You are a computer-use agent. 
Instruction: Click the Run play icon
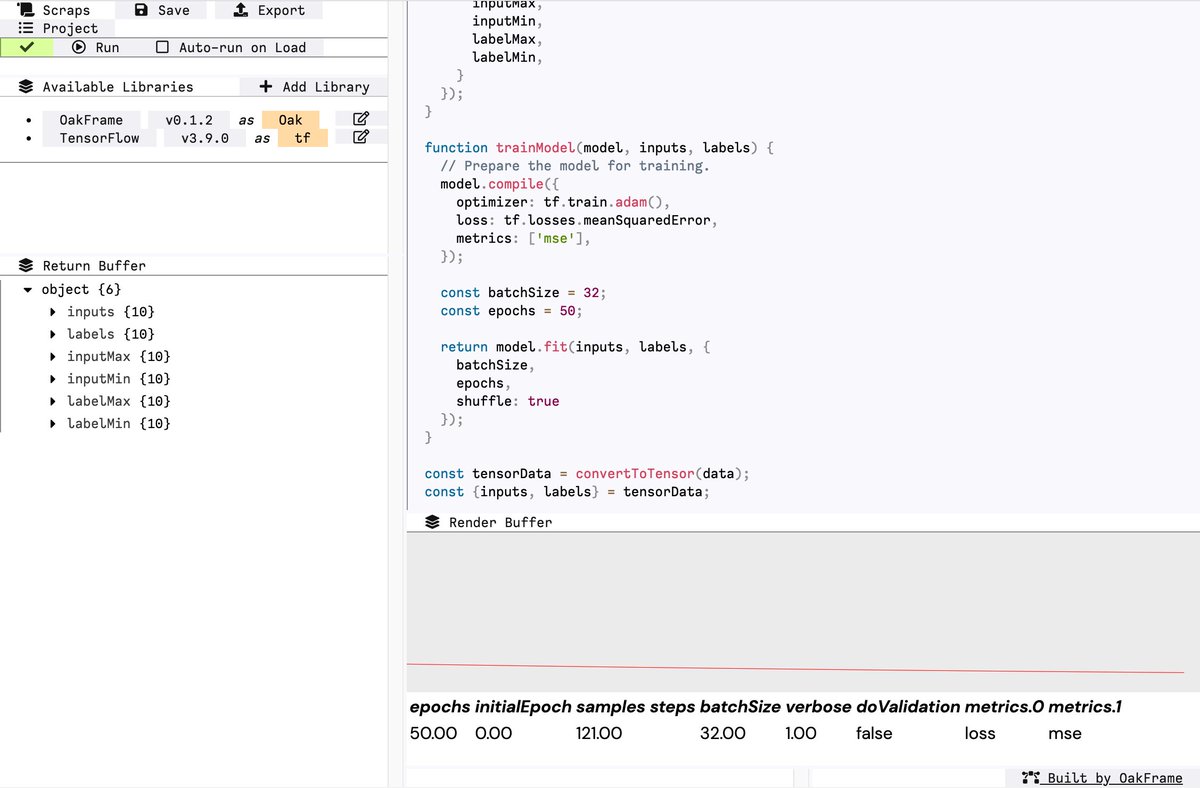79,47
